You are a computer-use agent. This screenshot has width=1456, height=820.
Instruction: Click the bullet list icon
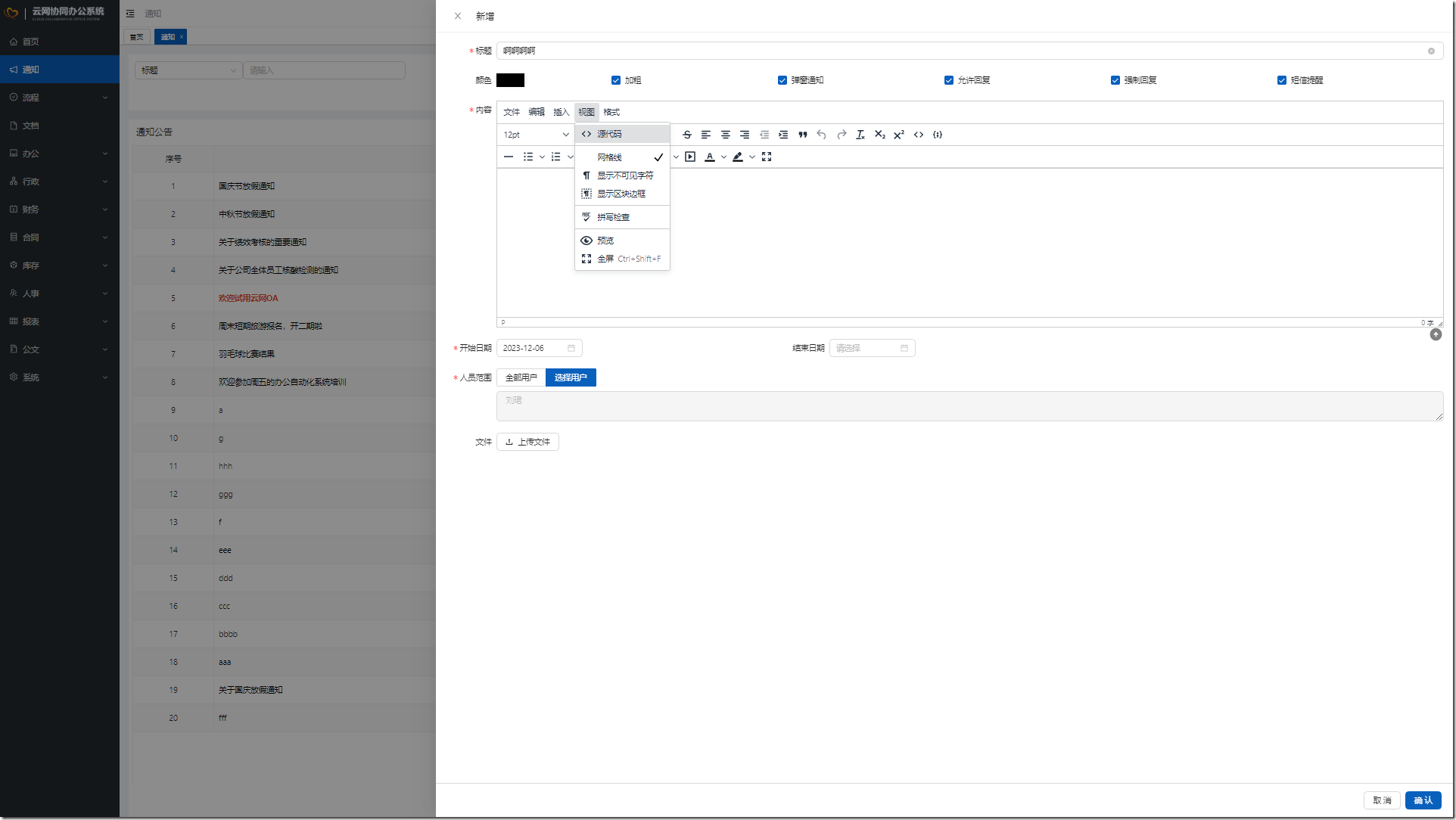[x=528, y=157]
